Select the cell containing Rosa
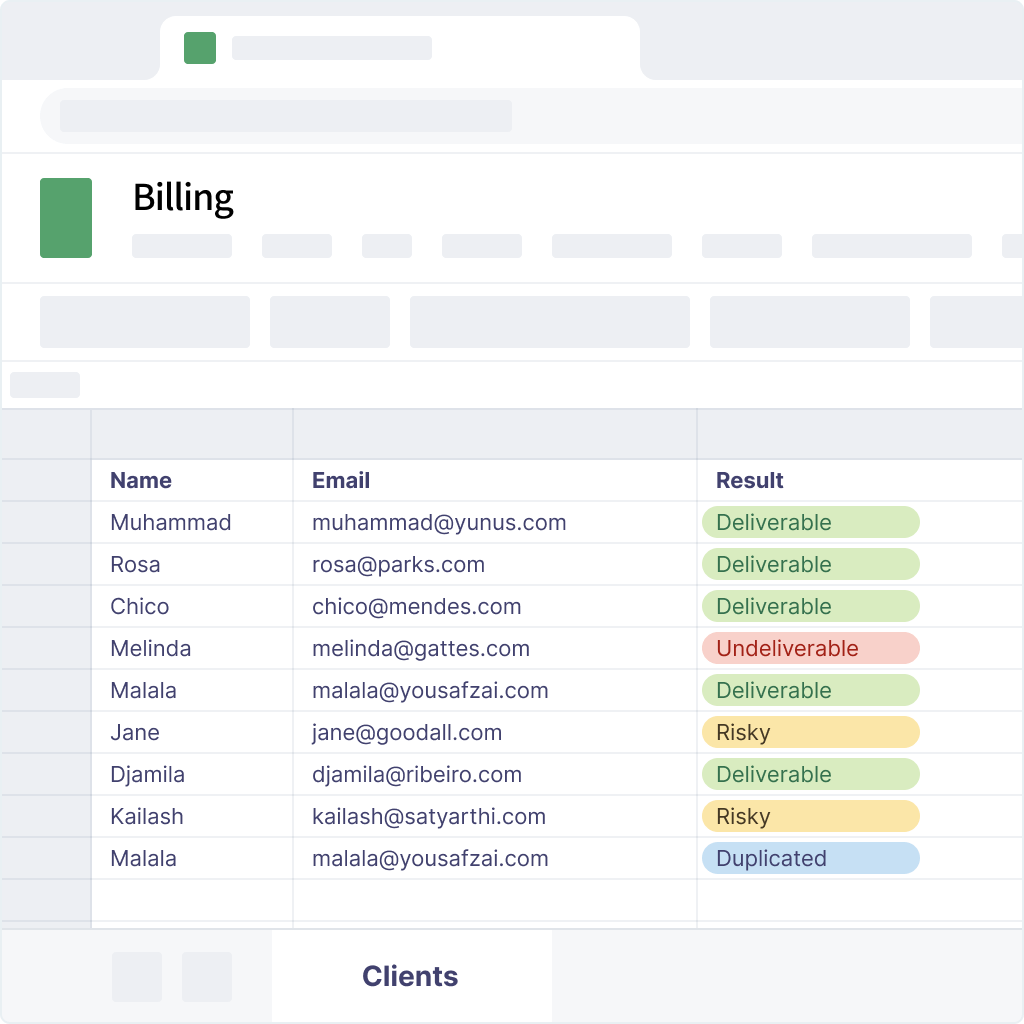Image resolution: width=1024 pixels, height=1024 pixels. click(192, 564)
